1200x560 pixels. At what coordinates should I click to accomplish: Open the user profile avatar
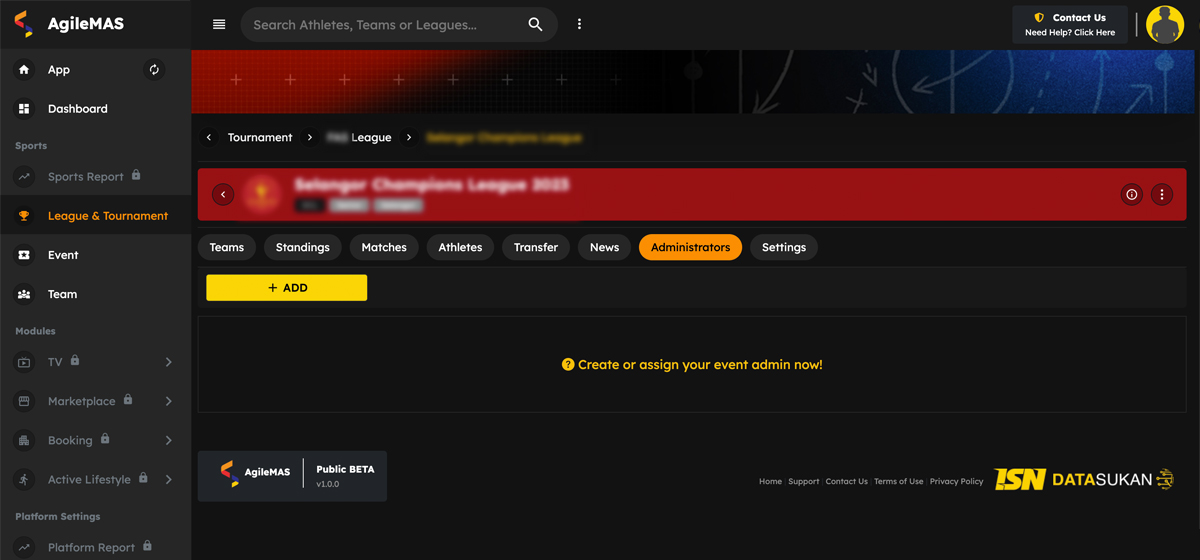pos(1165,25)
